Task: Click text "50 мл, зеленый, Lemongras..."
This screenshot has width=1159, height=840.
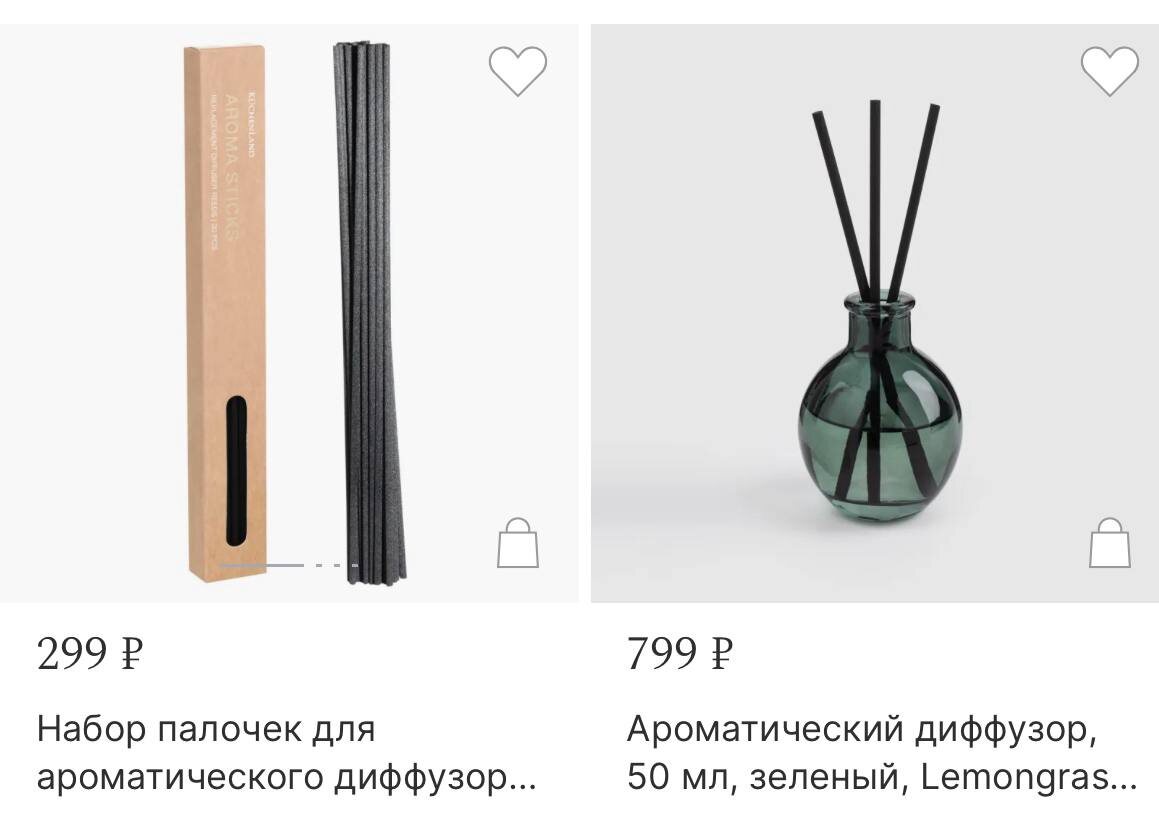Action: point(882,778)
